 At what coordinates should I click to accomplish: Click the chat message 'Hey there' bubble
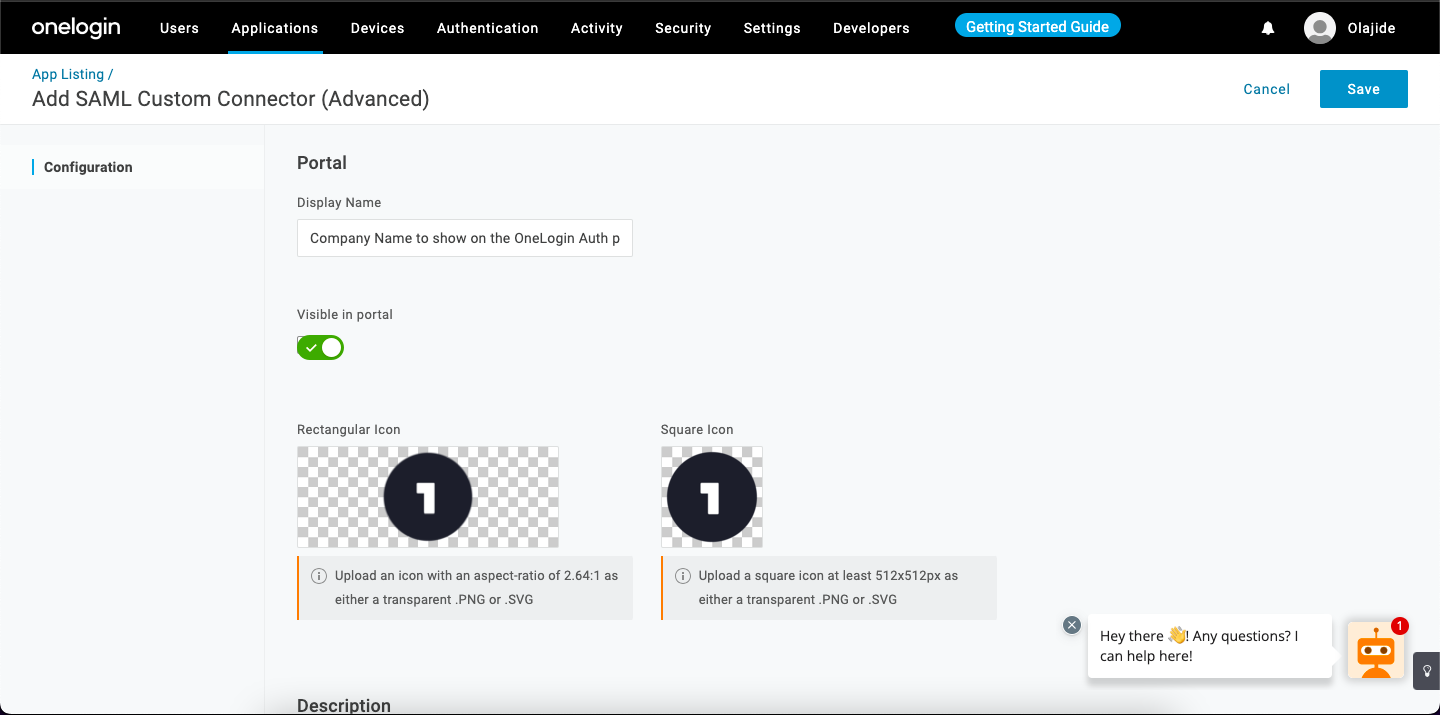(x=1210, y=646)
